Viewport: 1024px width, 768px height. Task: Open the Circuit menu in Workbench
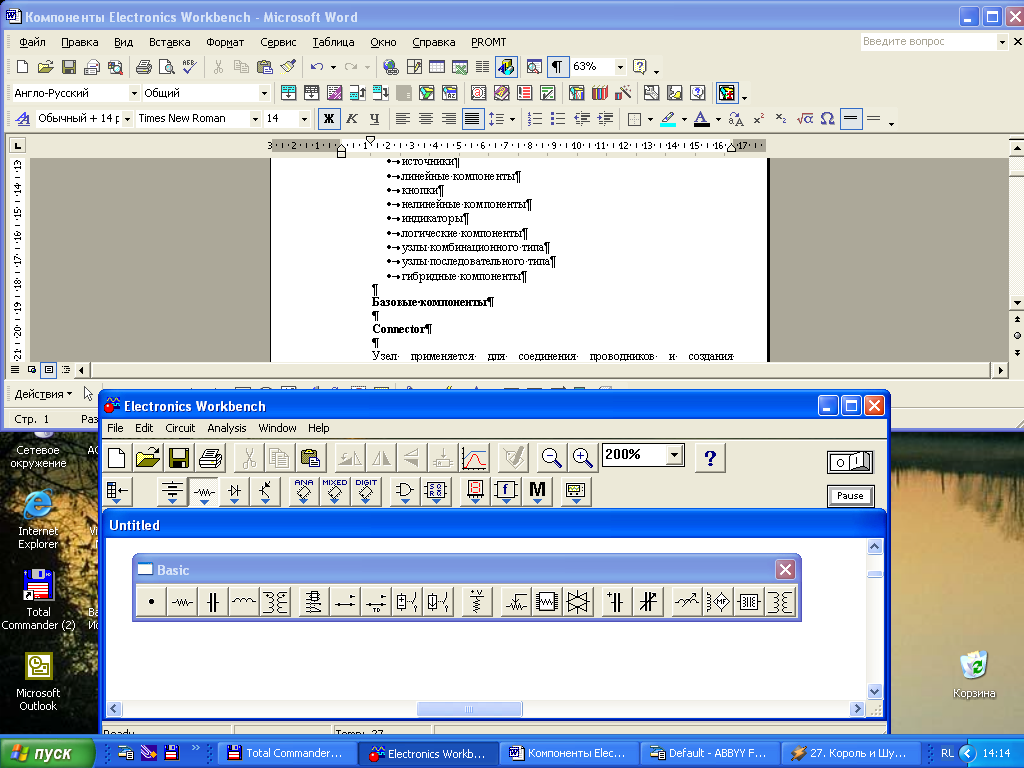pos(180,428)
